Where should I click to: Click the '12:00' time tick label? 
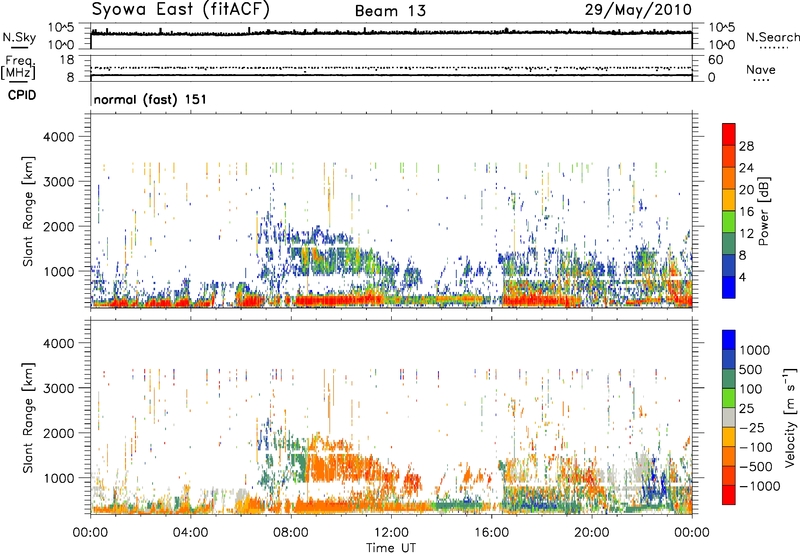click(x=391, y=533)
